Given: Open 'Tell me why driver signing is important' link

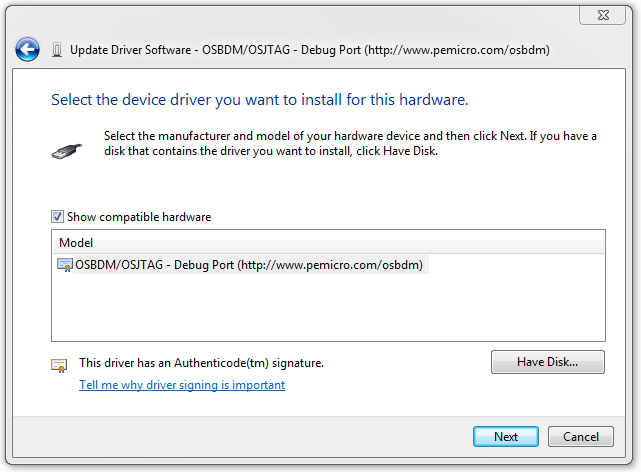Looking at the screenshot, I should coord(182,385).
